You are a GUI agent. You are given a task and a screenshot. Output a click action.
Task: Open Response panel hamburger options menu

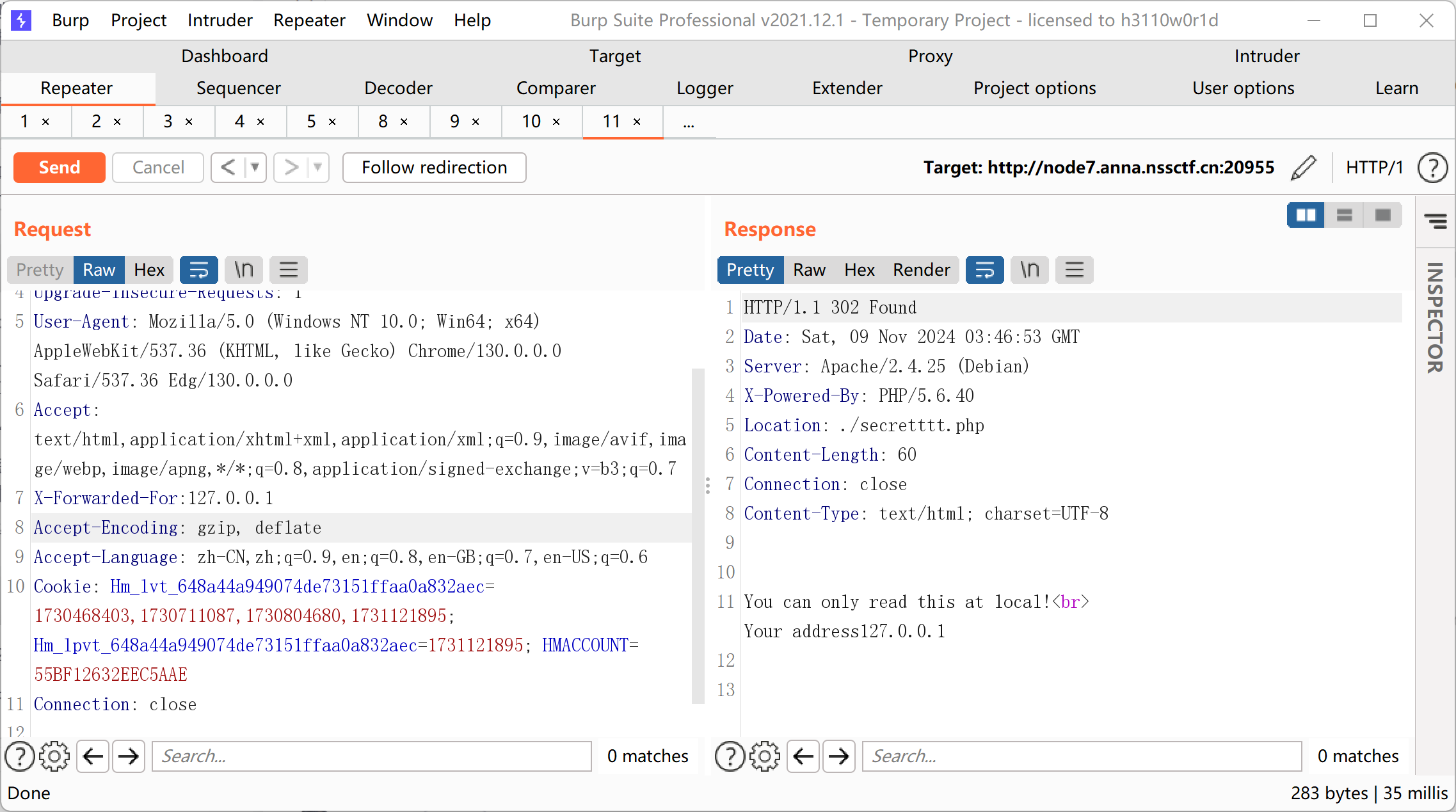1075,270
